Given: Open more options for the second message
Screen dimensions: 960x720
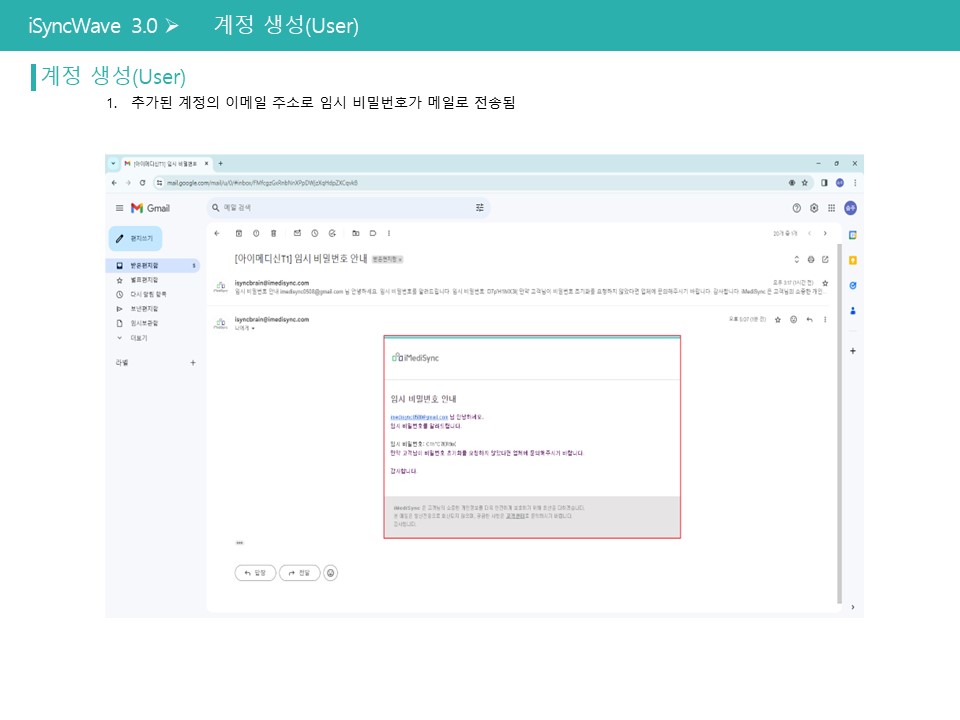Looking at the screenshot, I should point(825,320).
